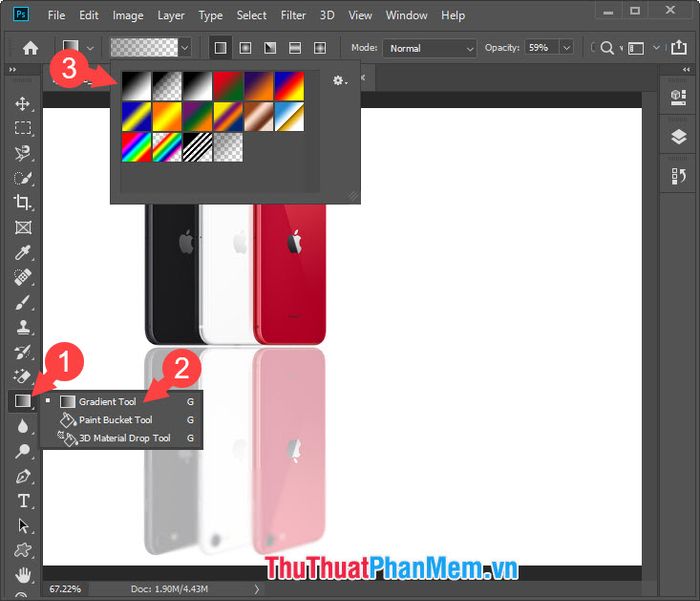
Task: Click the Home icon in options bar
Action: click(30, 48)
